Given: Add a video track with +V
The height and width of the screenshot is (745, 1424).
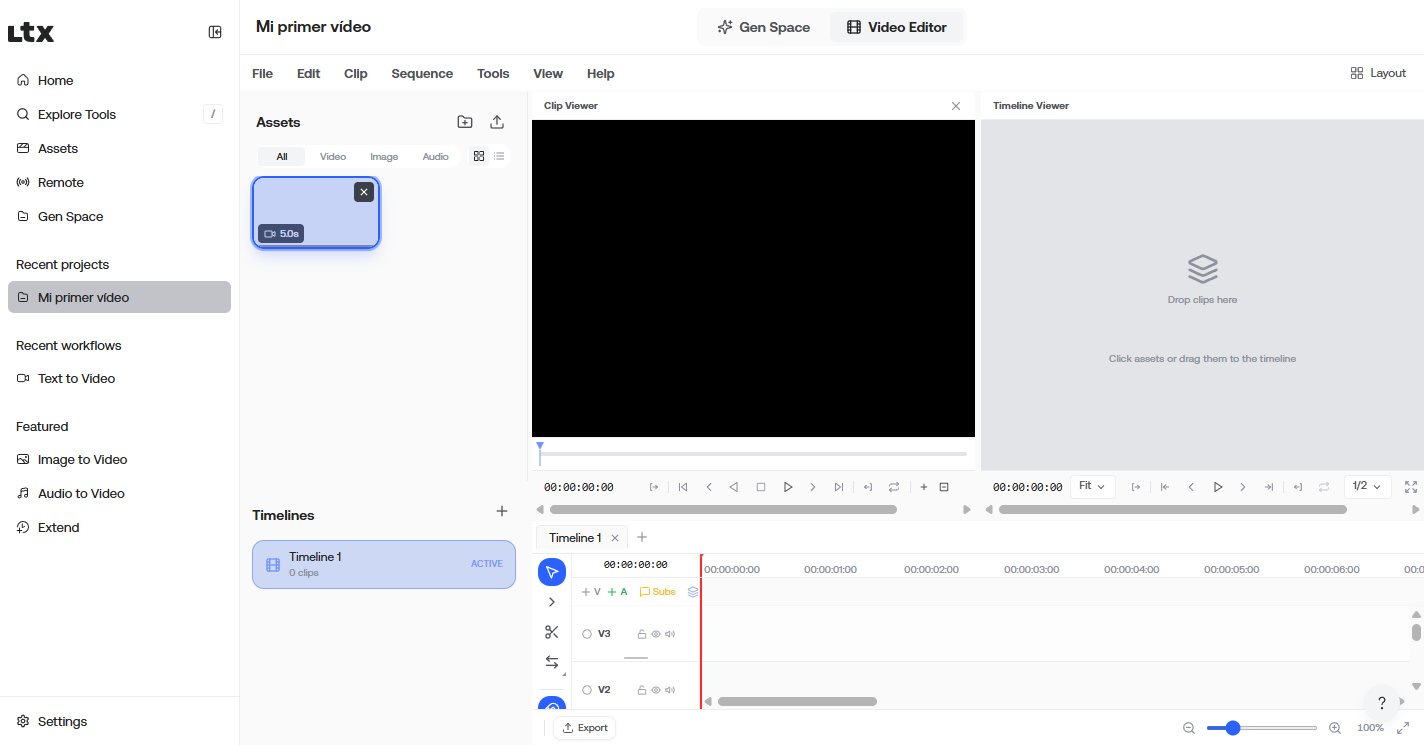Looking at the screenshot, I should 591,592.
